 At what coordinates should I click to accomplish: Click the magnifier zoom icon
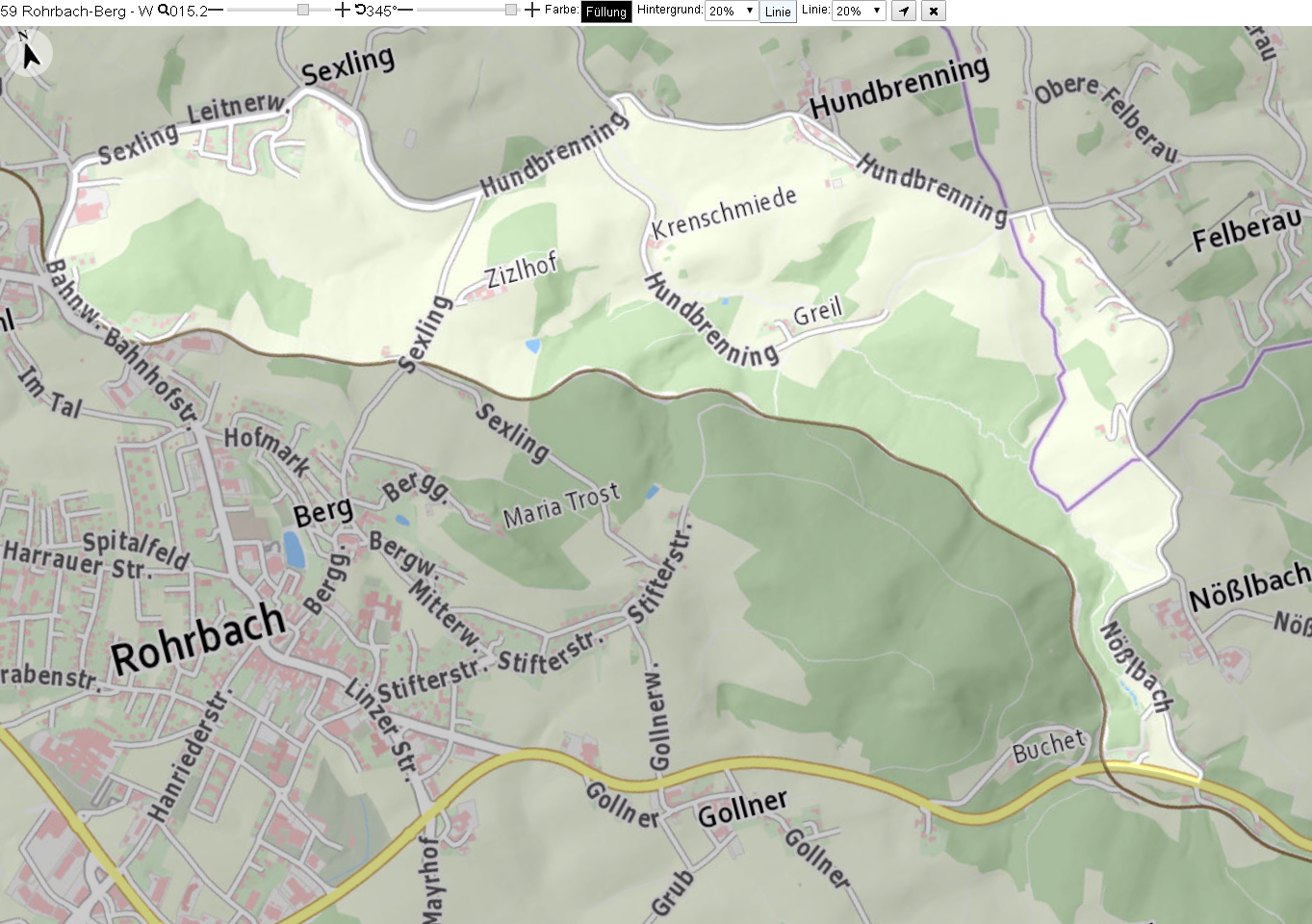(163, 10)
